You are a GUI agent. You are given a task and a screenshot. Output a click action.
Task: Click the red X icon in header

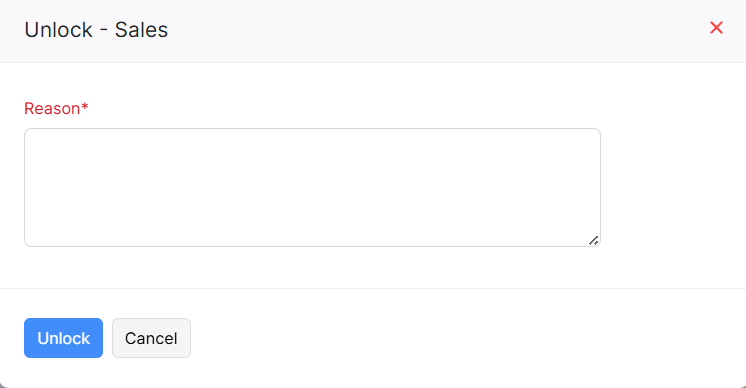(716, 28)
